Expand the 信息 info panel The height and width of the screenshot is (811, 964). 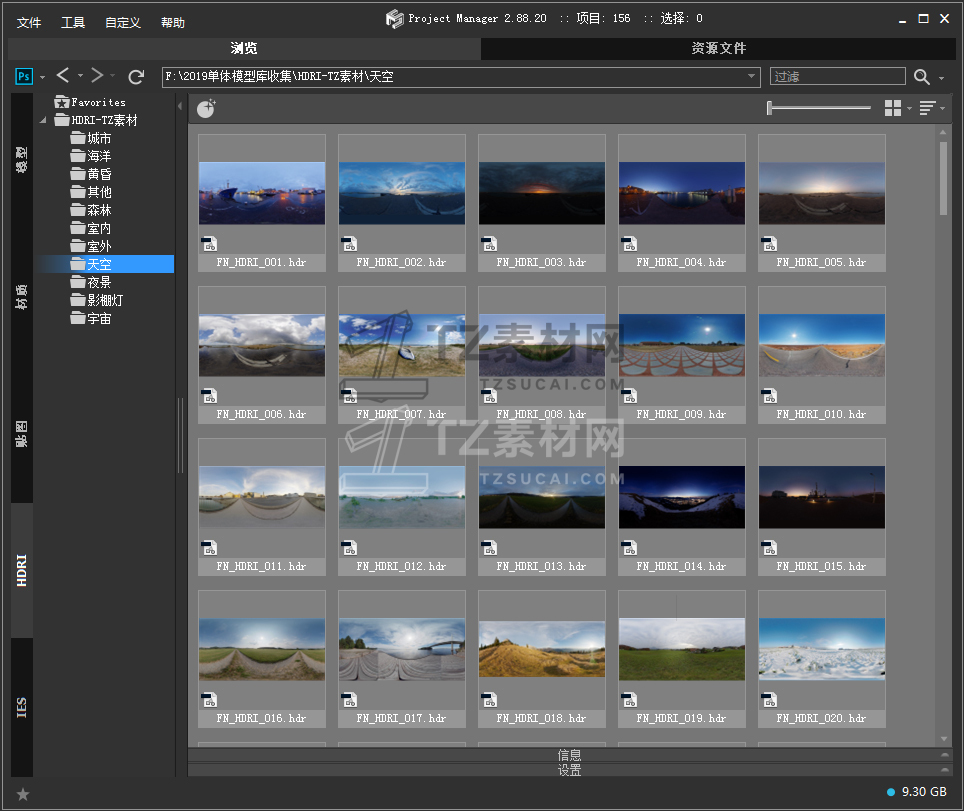[569, 755]
